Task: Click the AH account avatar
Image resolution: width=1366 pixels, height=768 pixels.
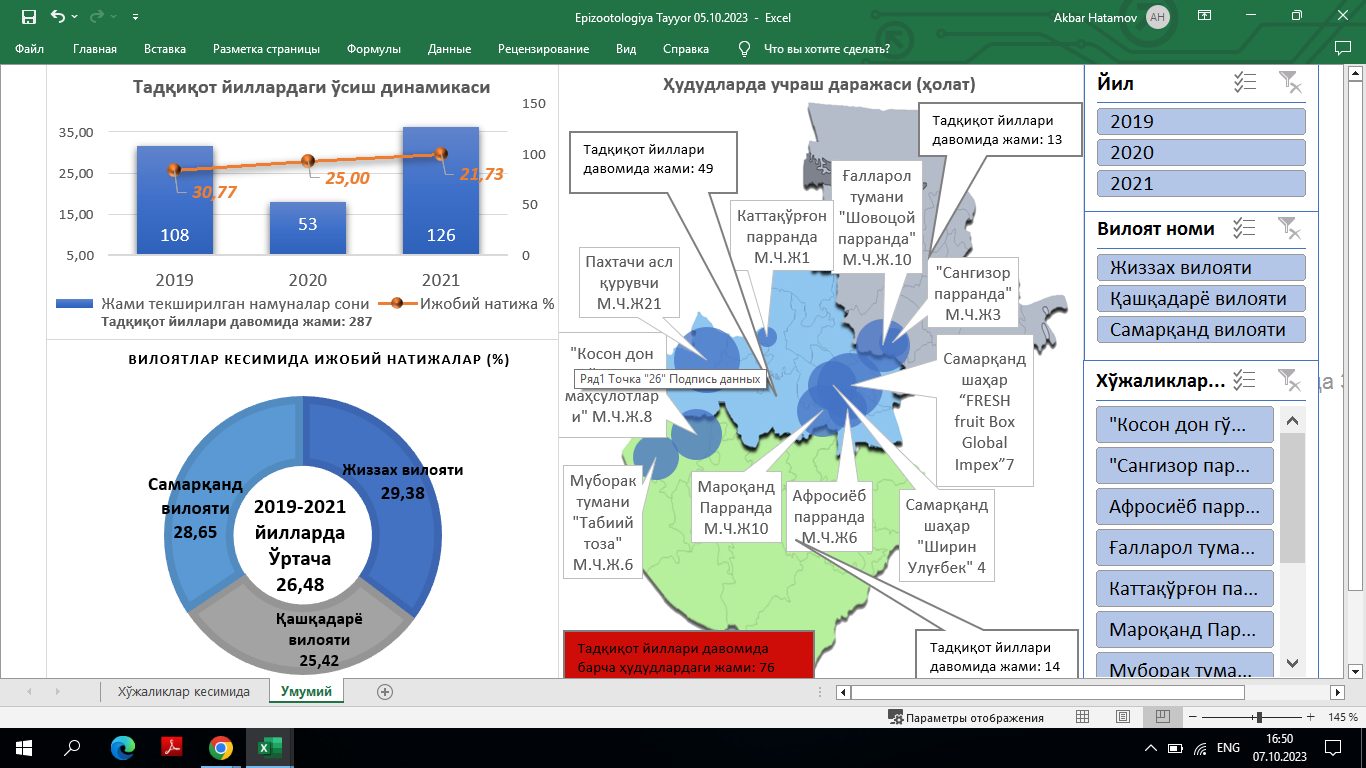Action: tap(1158, 17)
